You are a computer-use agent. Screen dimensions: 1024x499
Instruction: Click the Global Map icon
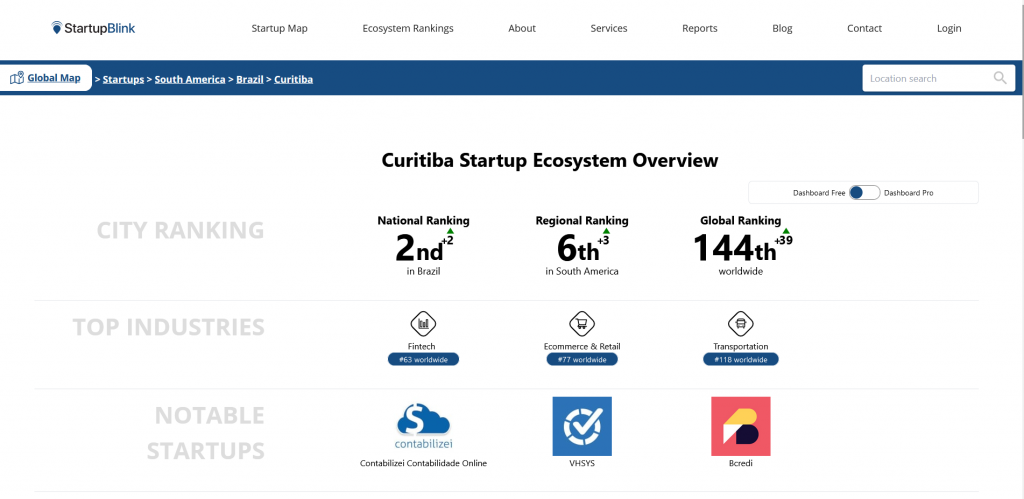pos(17,78)
